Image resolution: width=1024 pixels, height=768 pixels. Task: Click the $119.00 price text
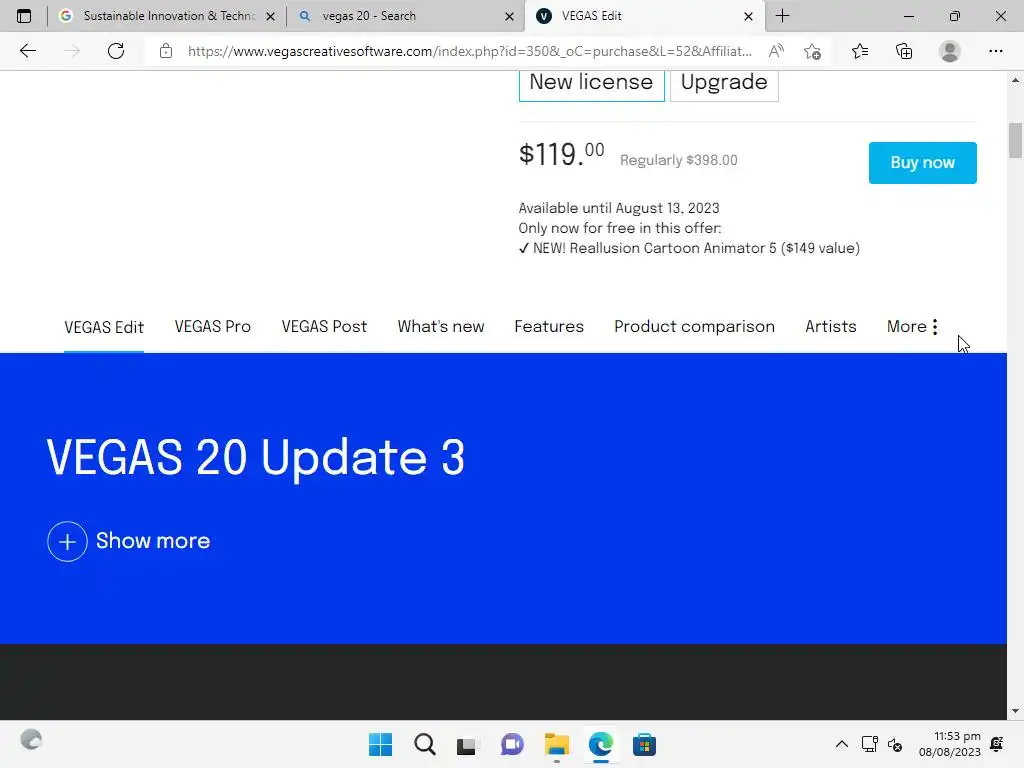[x=561, y=155]
